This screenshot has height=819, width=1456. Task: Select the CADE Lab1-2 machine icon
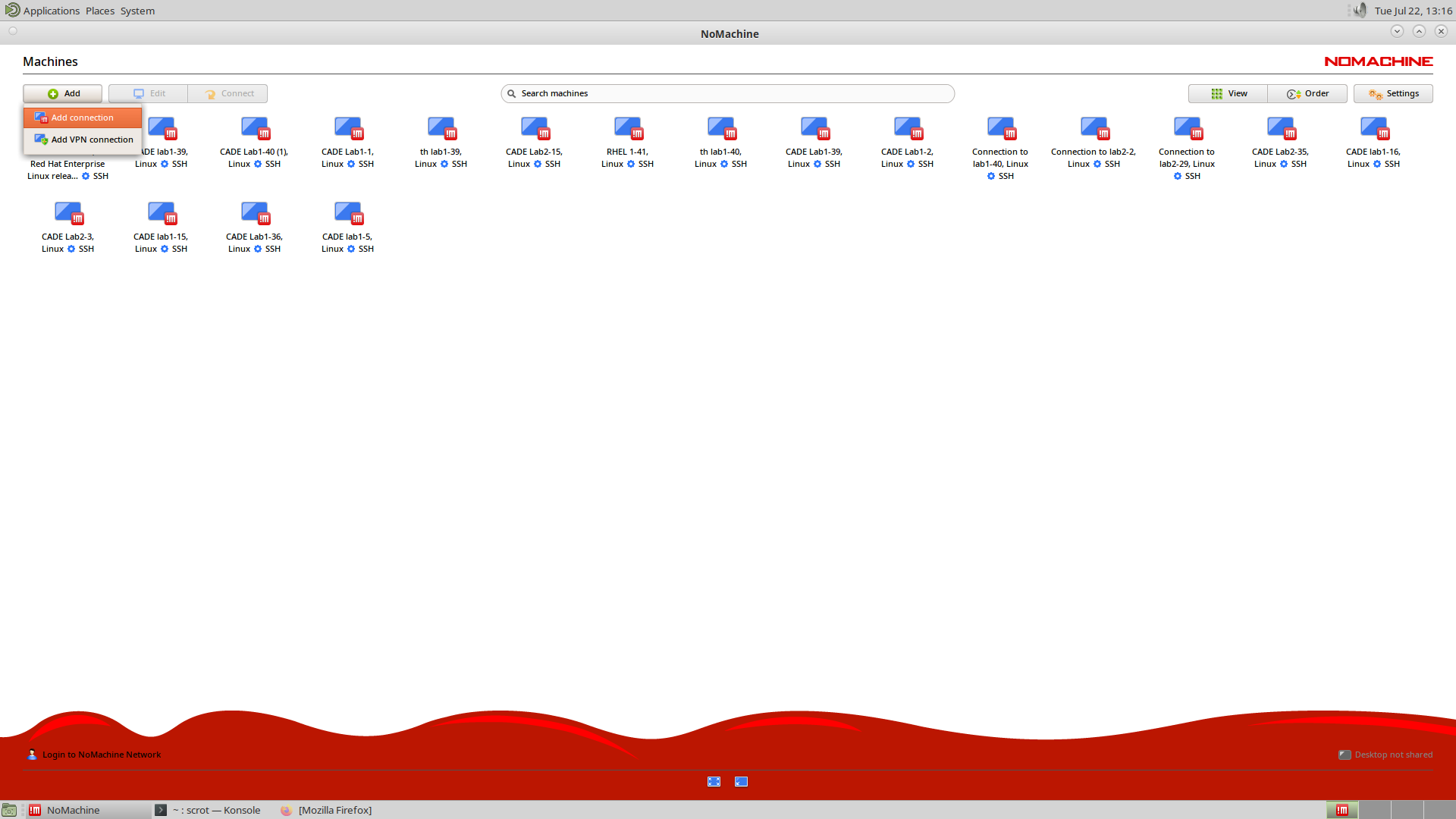click(908, 128)
